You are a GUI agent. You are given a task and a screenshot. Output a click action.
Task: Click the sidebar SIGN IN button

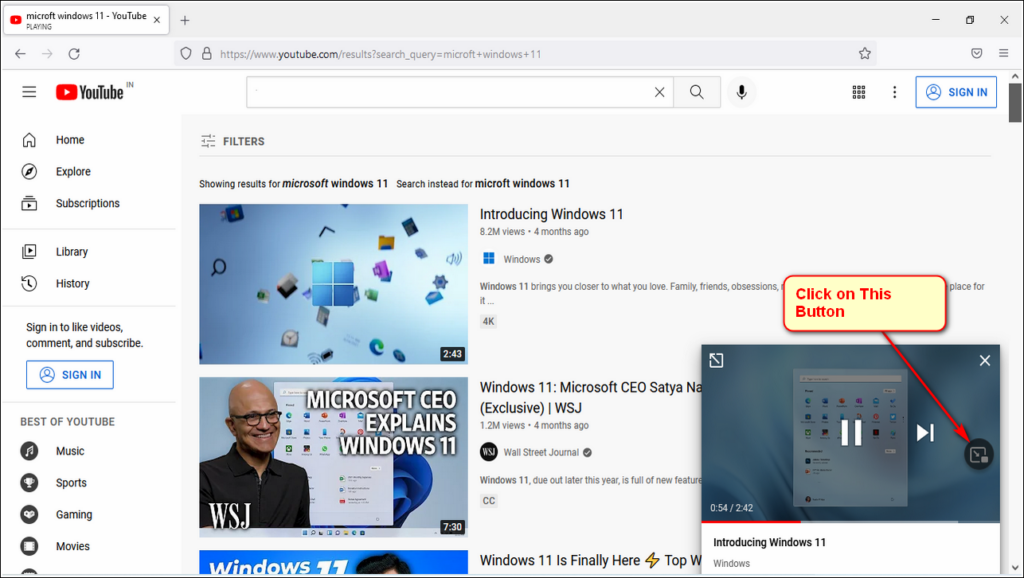tap(70, 375)
